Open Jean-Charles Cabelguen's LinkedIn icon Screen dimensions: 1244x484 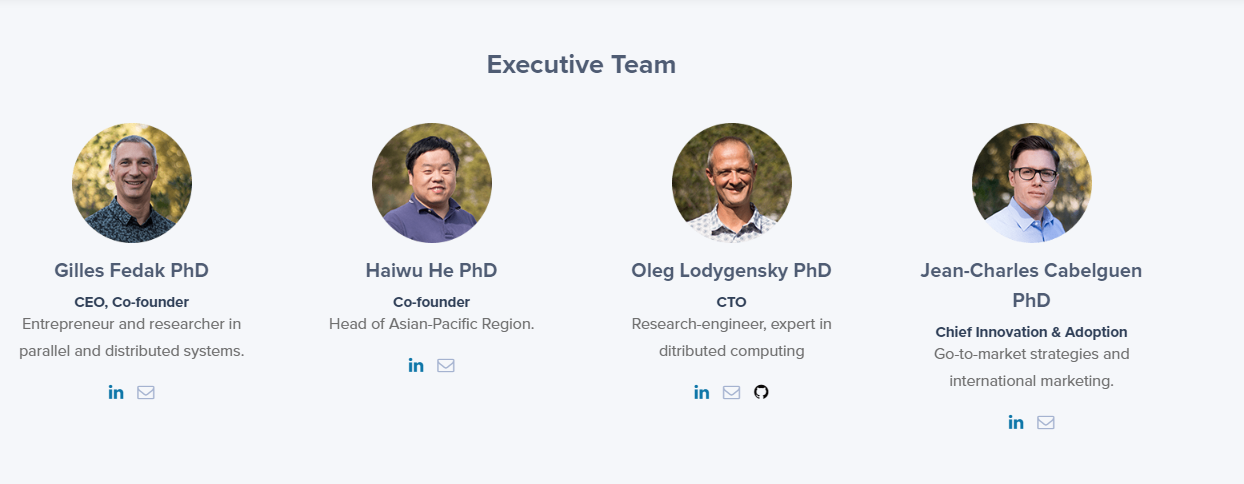(x=1016, y=422)
